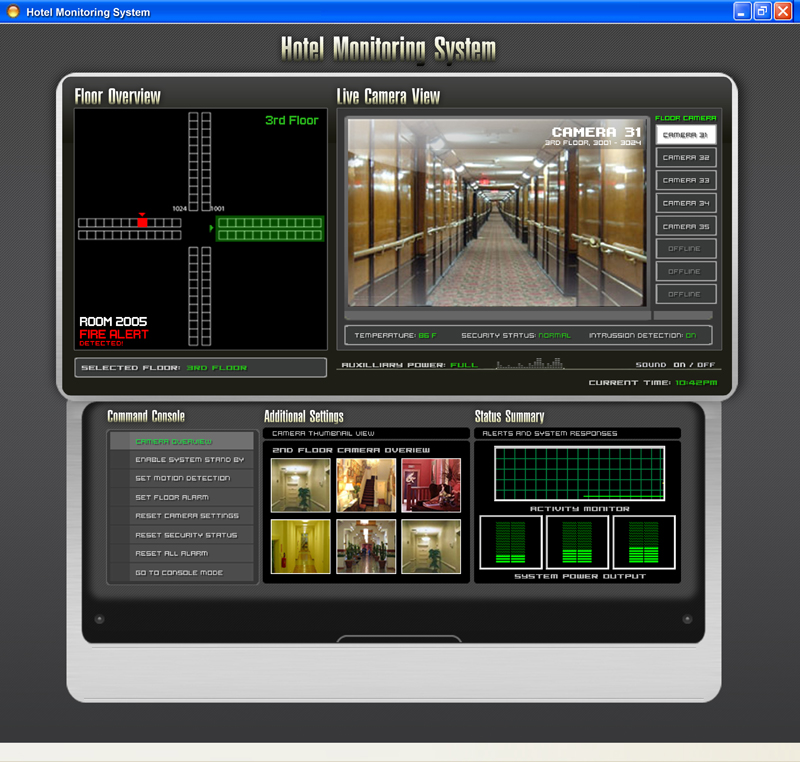Open top-row beige hallway thumbnail with plant

[x=301, y=485]
